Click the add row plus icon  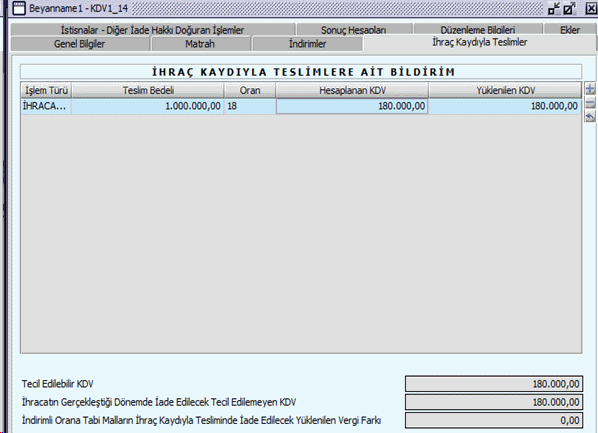[x=590, y=90]
